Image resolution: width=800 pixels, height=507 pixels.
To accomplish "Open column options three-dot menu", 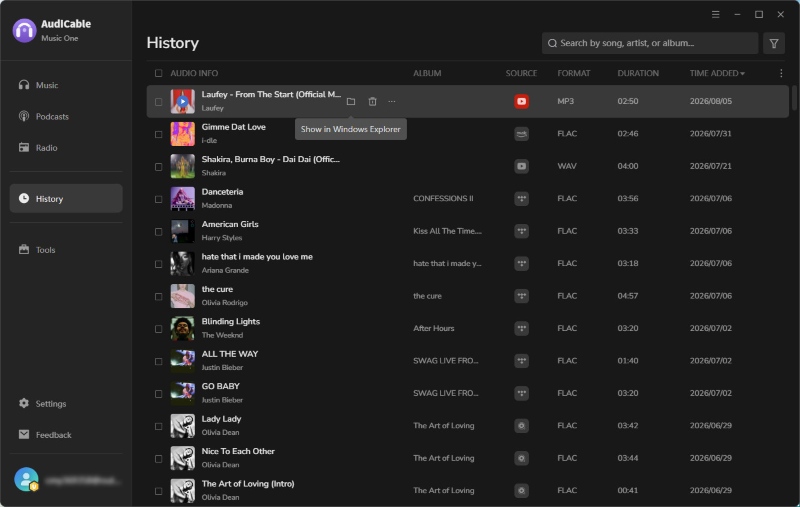I will (781, 73).
